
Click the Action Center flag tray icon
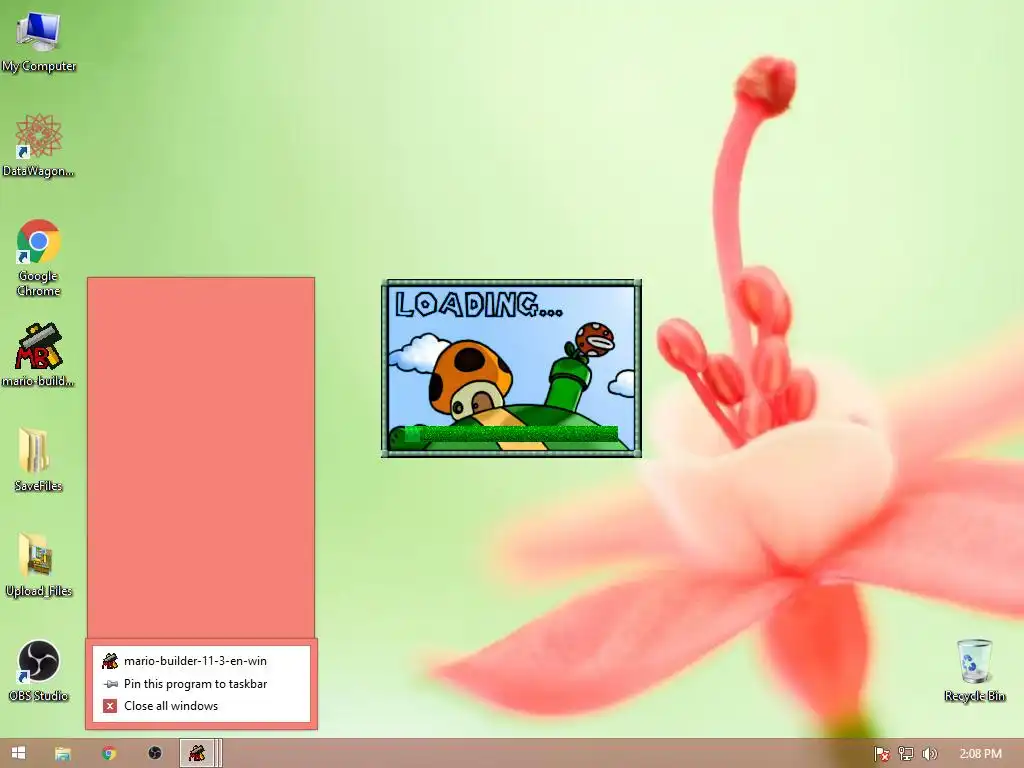coord(882,754)
